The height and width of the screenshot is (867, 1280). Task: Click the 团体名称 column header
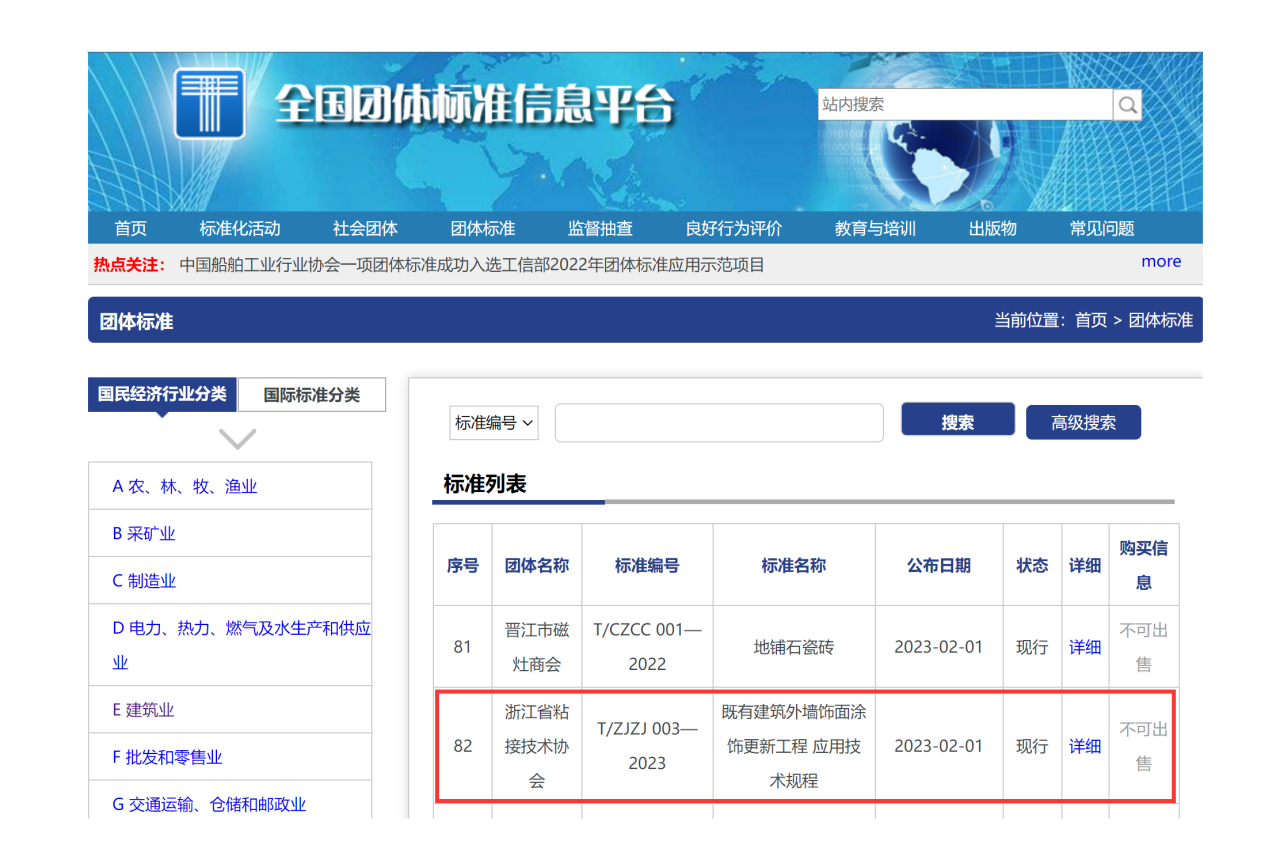coord(537,565)
